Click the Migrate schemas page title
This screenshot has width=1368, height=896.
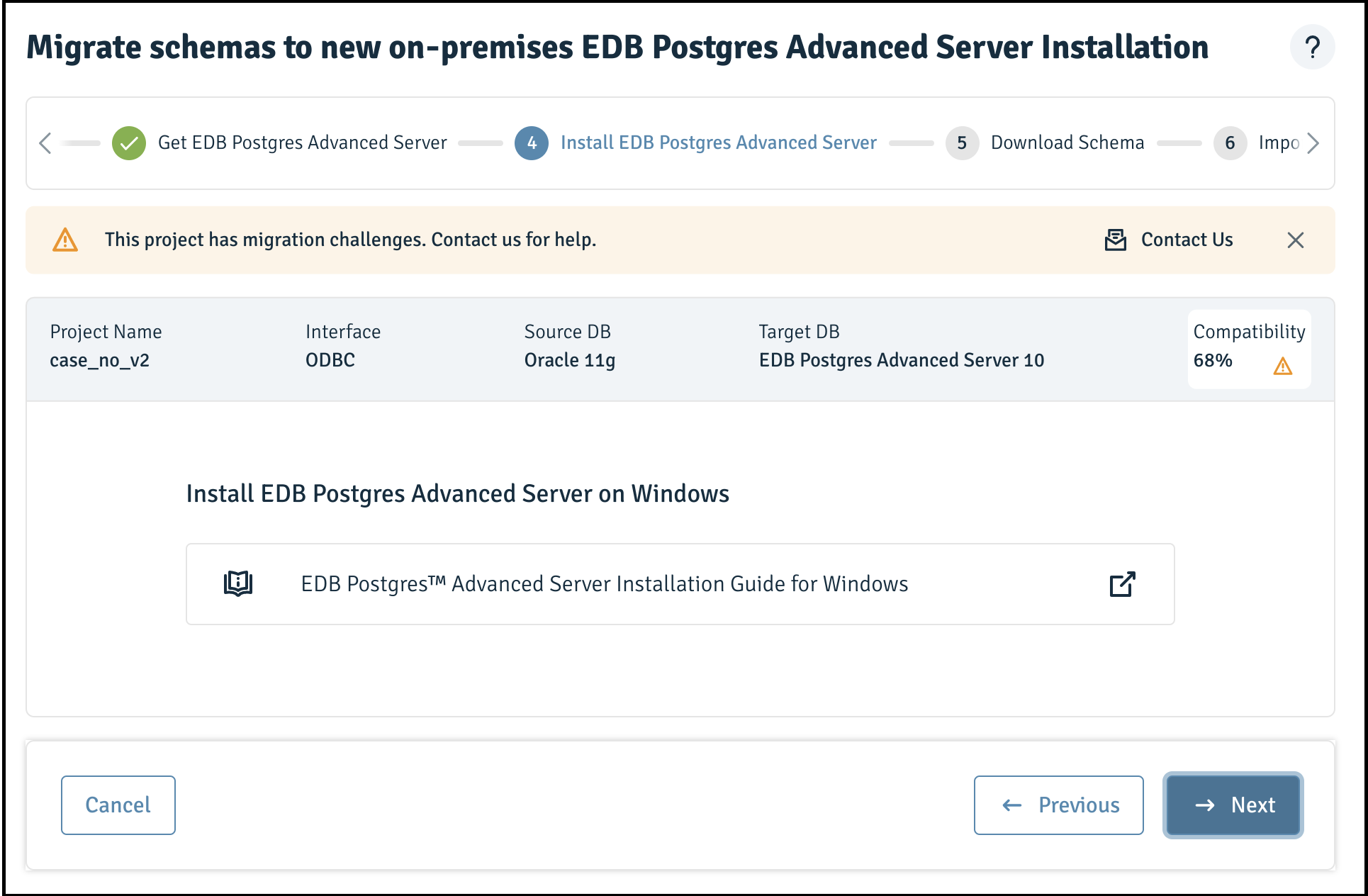click(x=617, y=47)
